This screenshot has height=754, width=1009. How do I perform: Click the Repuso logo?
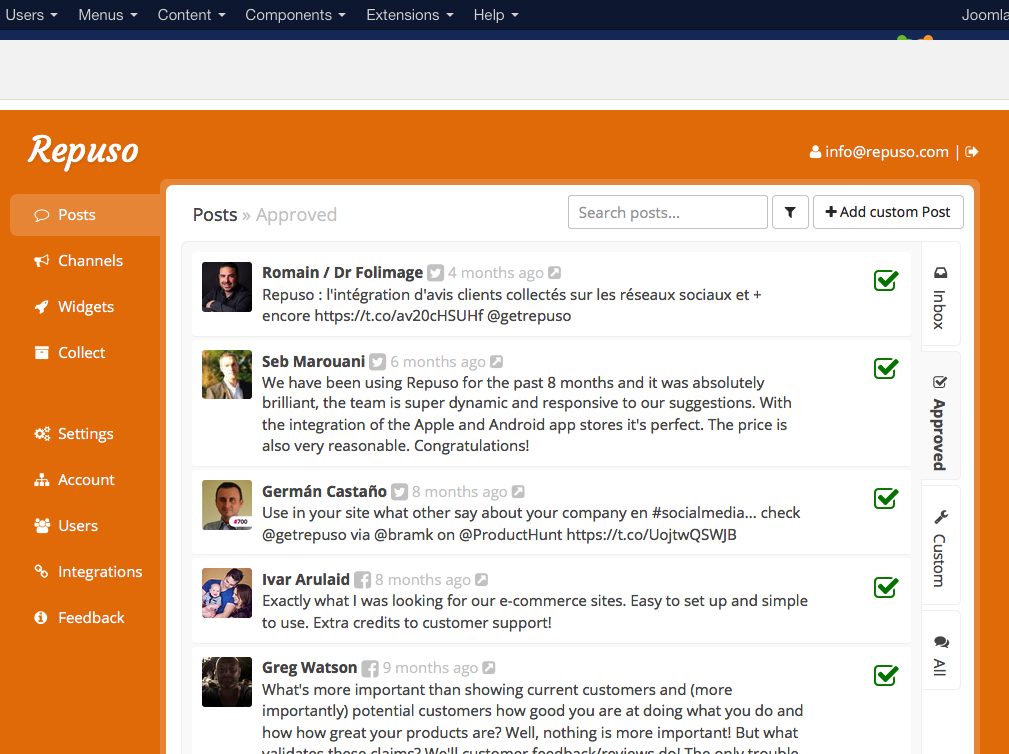point(83,151)
